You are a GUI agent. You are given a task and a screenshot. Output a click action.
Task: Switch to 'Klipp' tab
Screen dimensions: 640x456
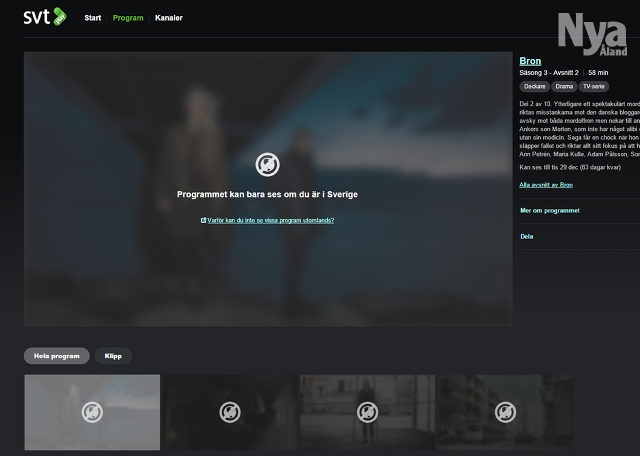point(113,356)
